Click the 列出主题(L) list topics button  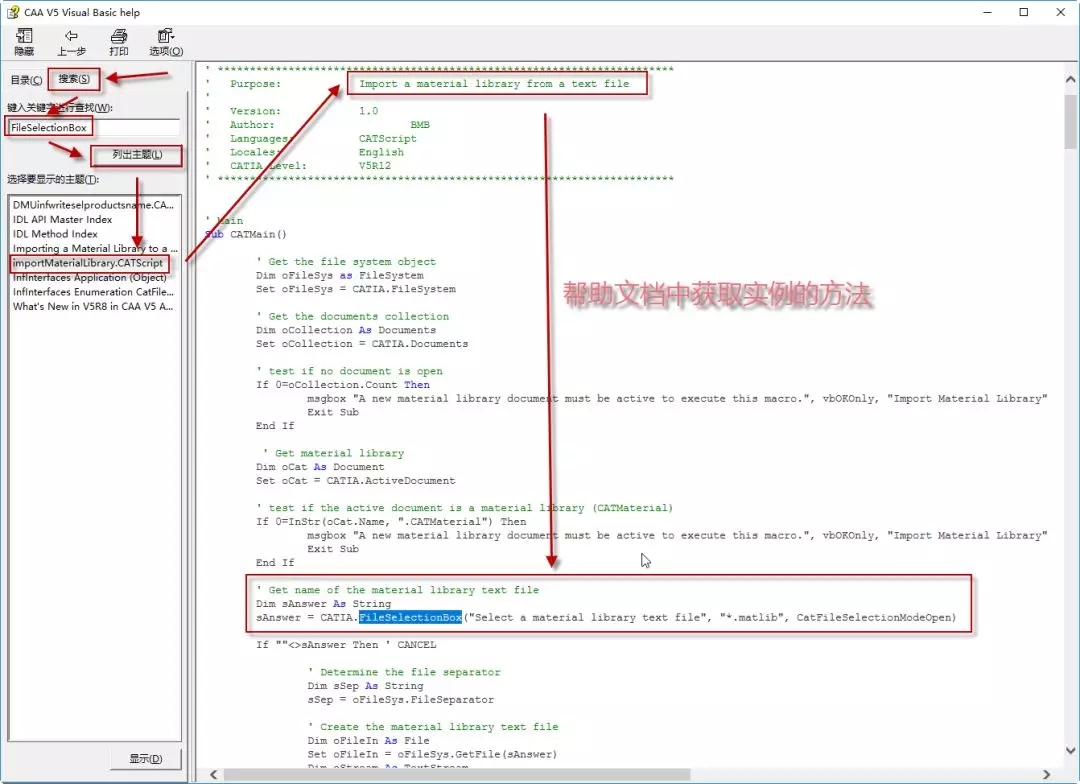coord(137,155)
